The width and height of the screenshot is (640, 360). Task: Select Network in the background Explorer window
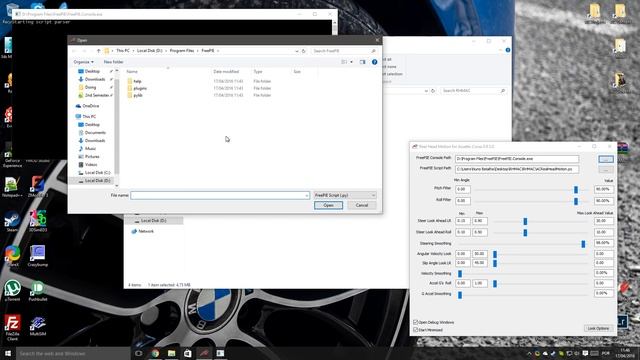pos(142,231)
